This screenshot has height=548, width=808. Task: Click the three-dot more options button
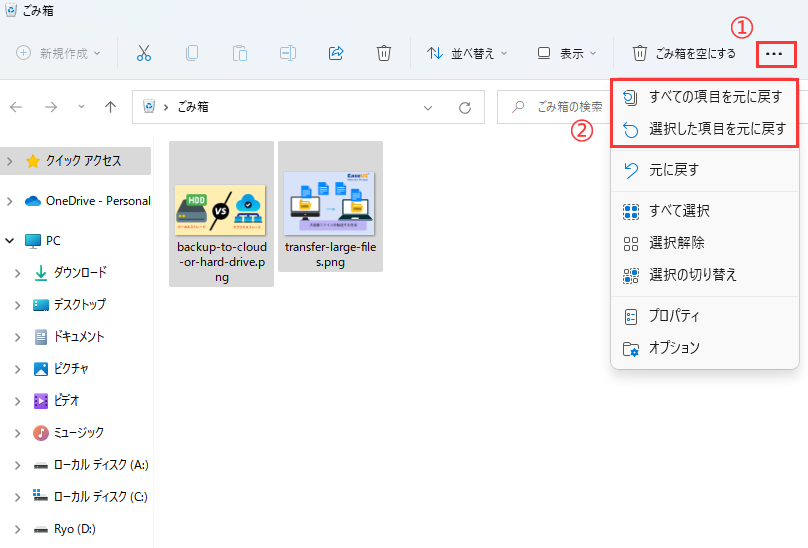[776, 54]
